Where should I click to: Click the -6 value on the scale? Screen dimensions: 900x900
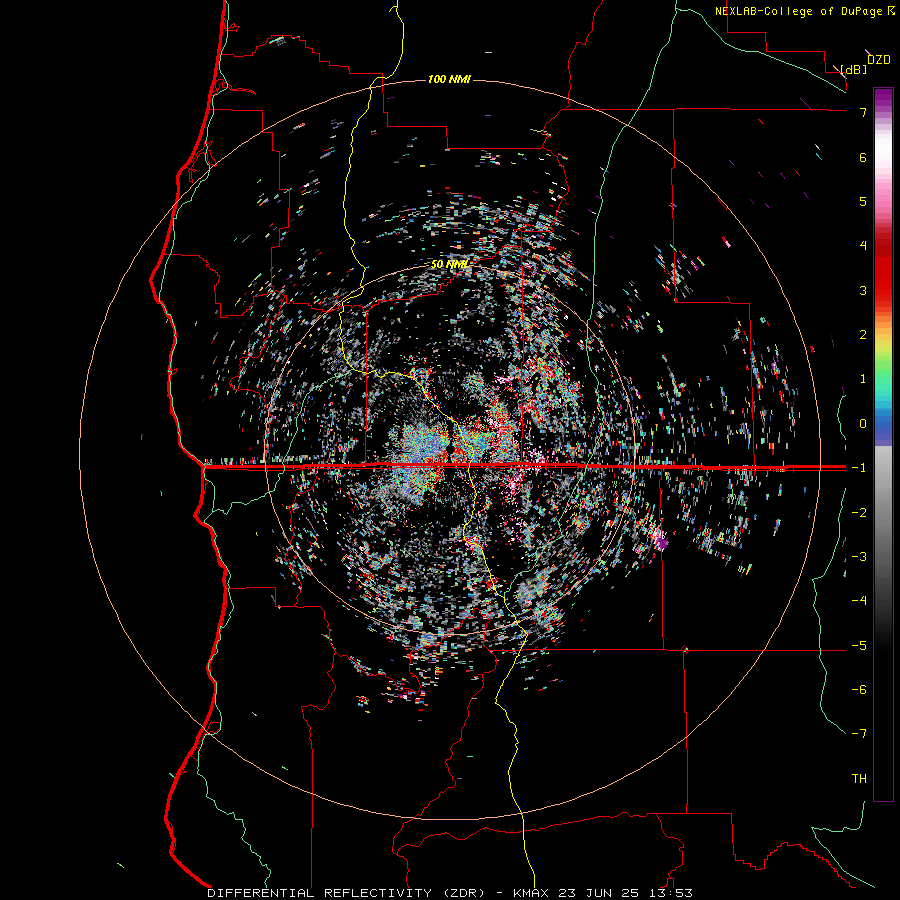[859, 690]
